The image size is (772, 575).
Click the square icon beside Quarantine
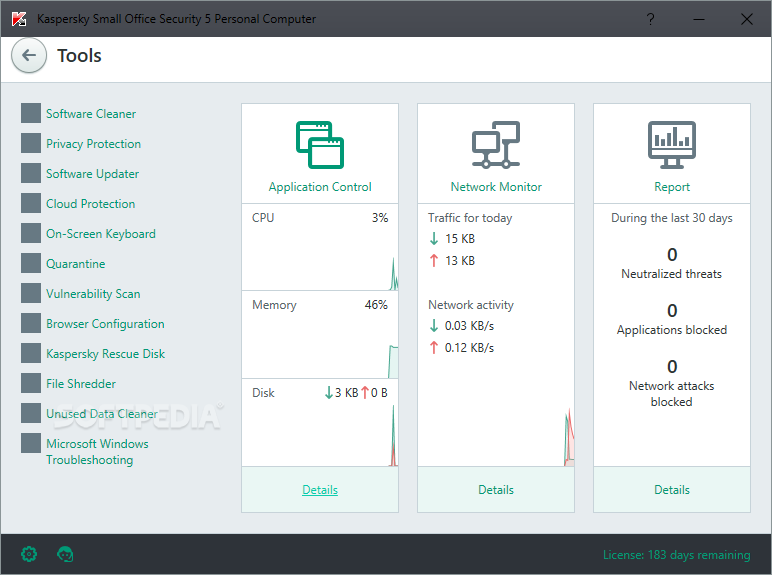[x=31, y=263]
